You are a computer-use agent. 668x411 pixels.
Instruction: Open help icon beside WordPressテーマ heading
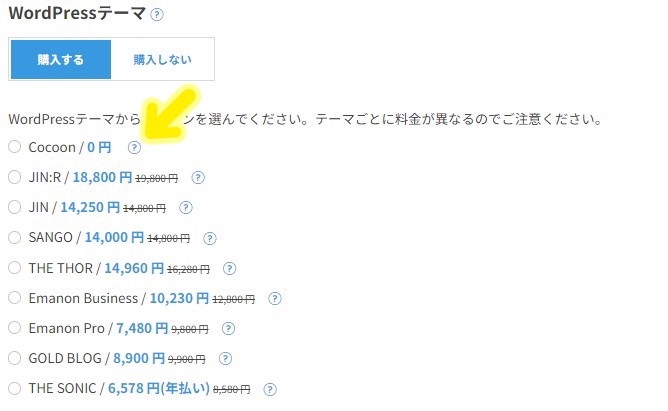click(157, 15)
